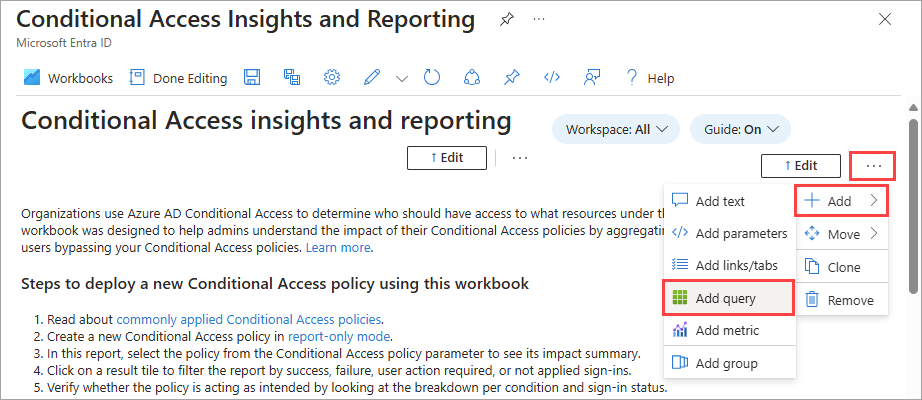Click the Save As toolbar icon
Image resolution: width=922 pixels, height=400 pixels.
(x=292, y=77)
